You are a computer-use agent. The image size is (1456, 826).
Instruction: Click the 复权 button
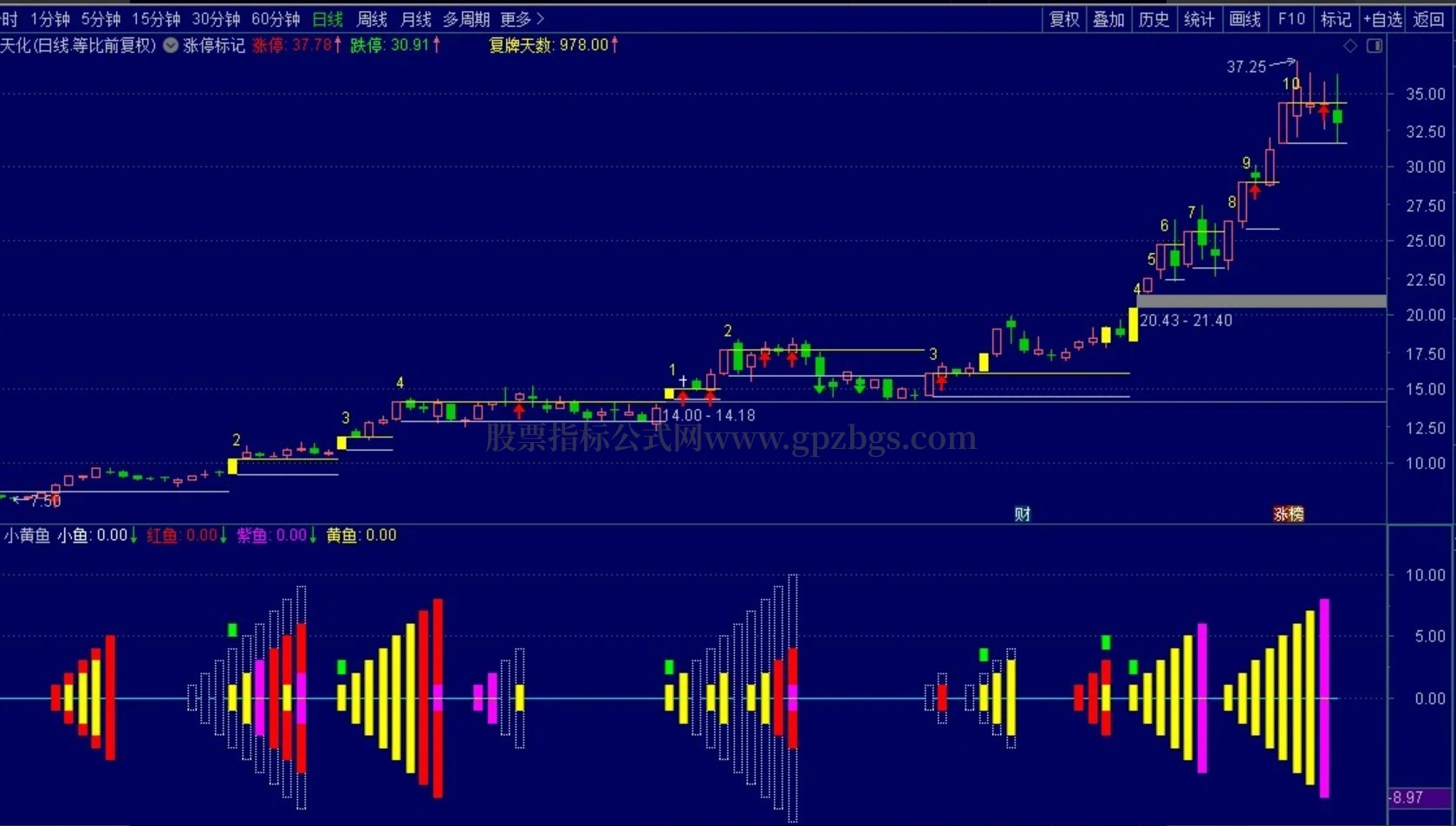click(x=1063, y=19)
